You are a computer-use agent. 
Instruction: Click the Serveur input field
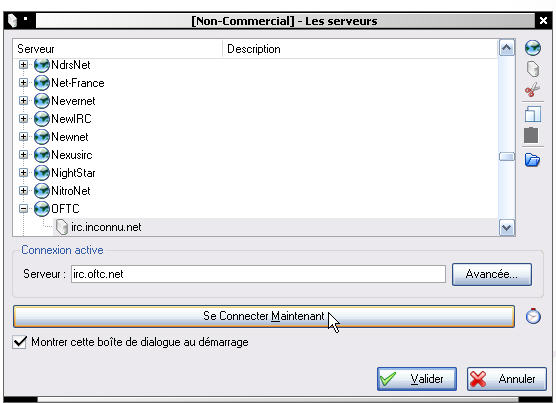pos(258,274)
